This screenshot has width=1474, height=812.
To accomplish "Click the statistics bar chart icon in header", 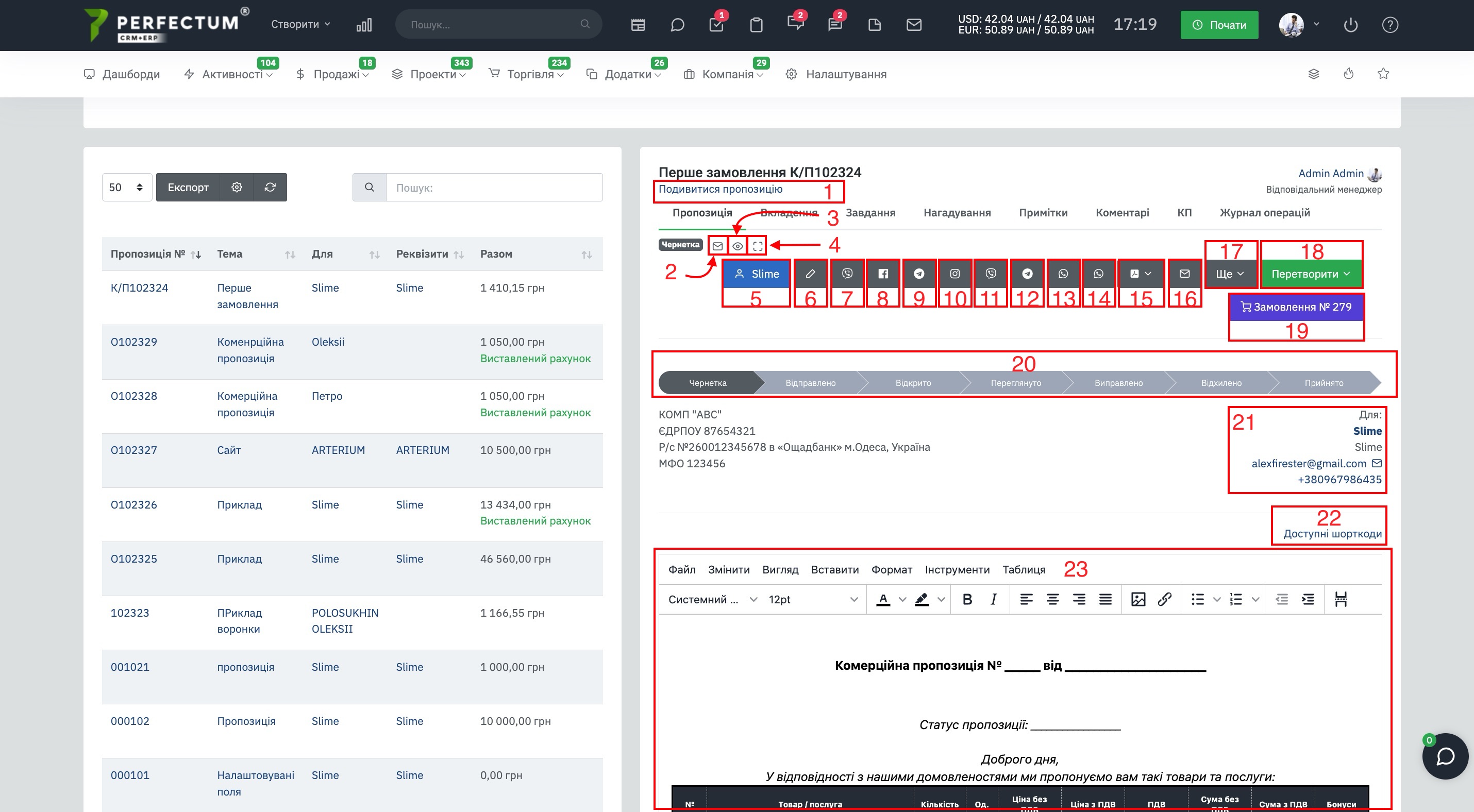I will pyautogui.click(x=364, y=25).
